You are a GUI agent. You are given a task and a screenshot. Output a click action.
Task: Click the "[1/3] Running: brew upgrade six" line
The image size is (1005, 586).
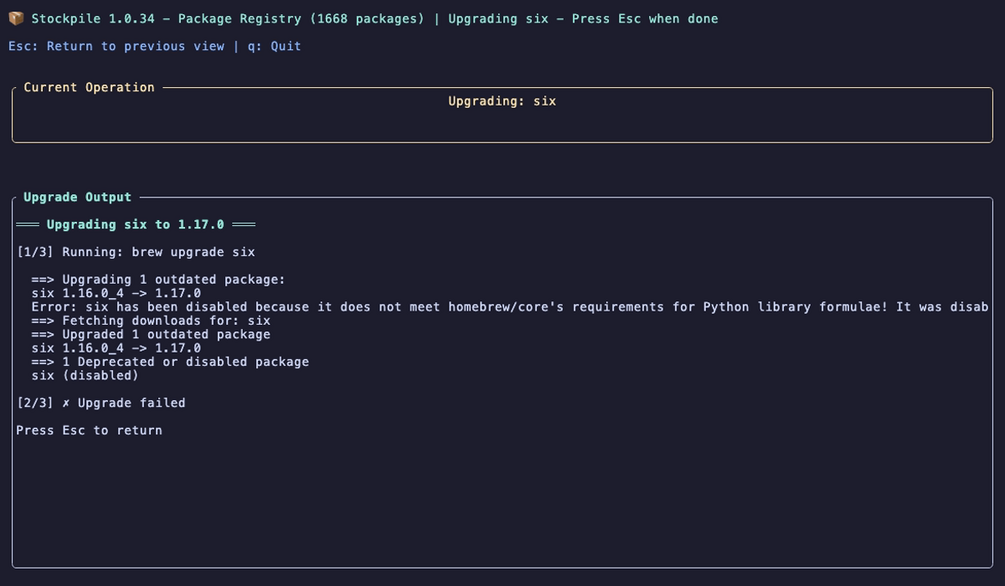pyautogui.click(x=135, y=252)
